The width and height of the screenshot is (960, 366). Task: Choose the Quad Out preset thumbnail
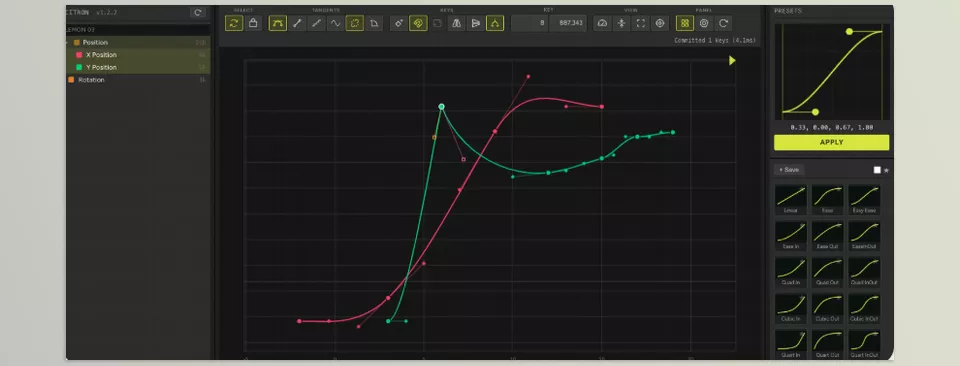coord(827,272)
